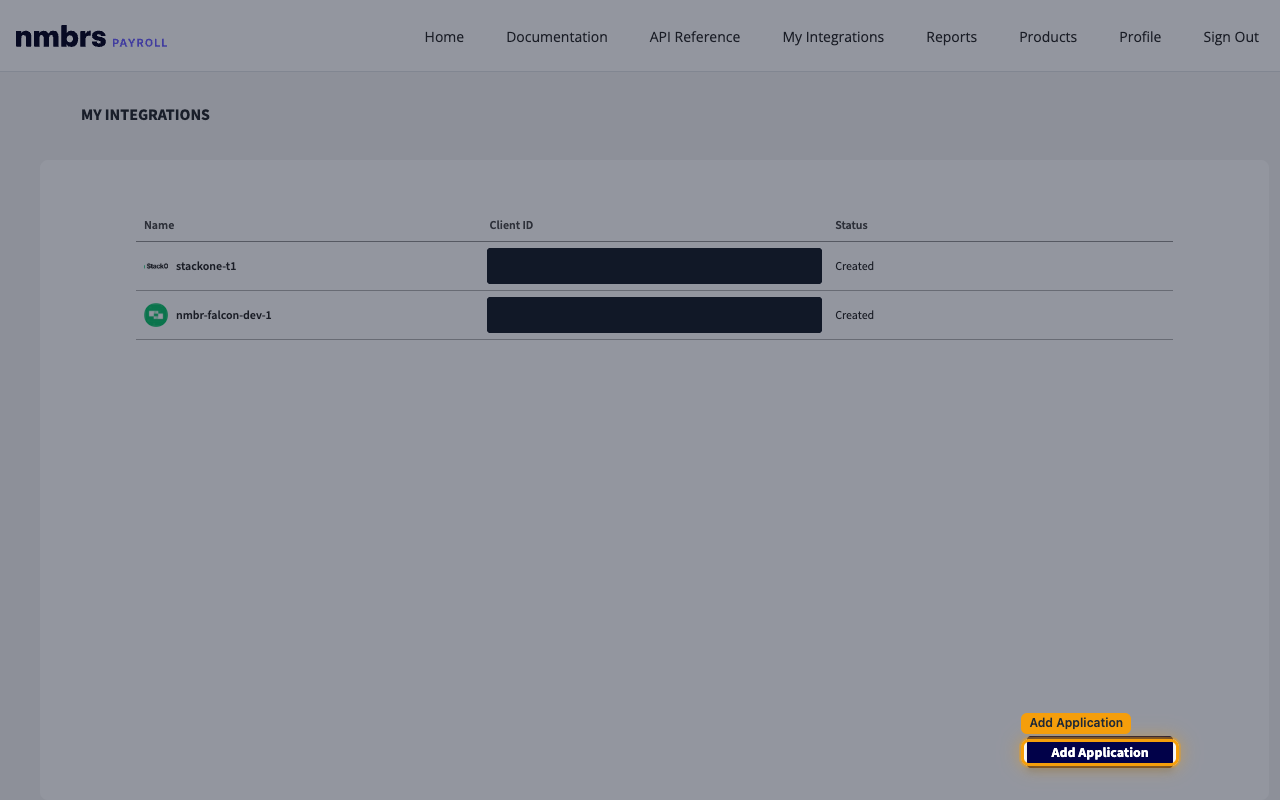Screen dimensions: 1280x800
Task: Go to the Home menu
Action: tap(444, 37)
